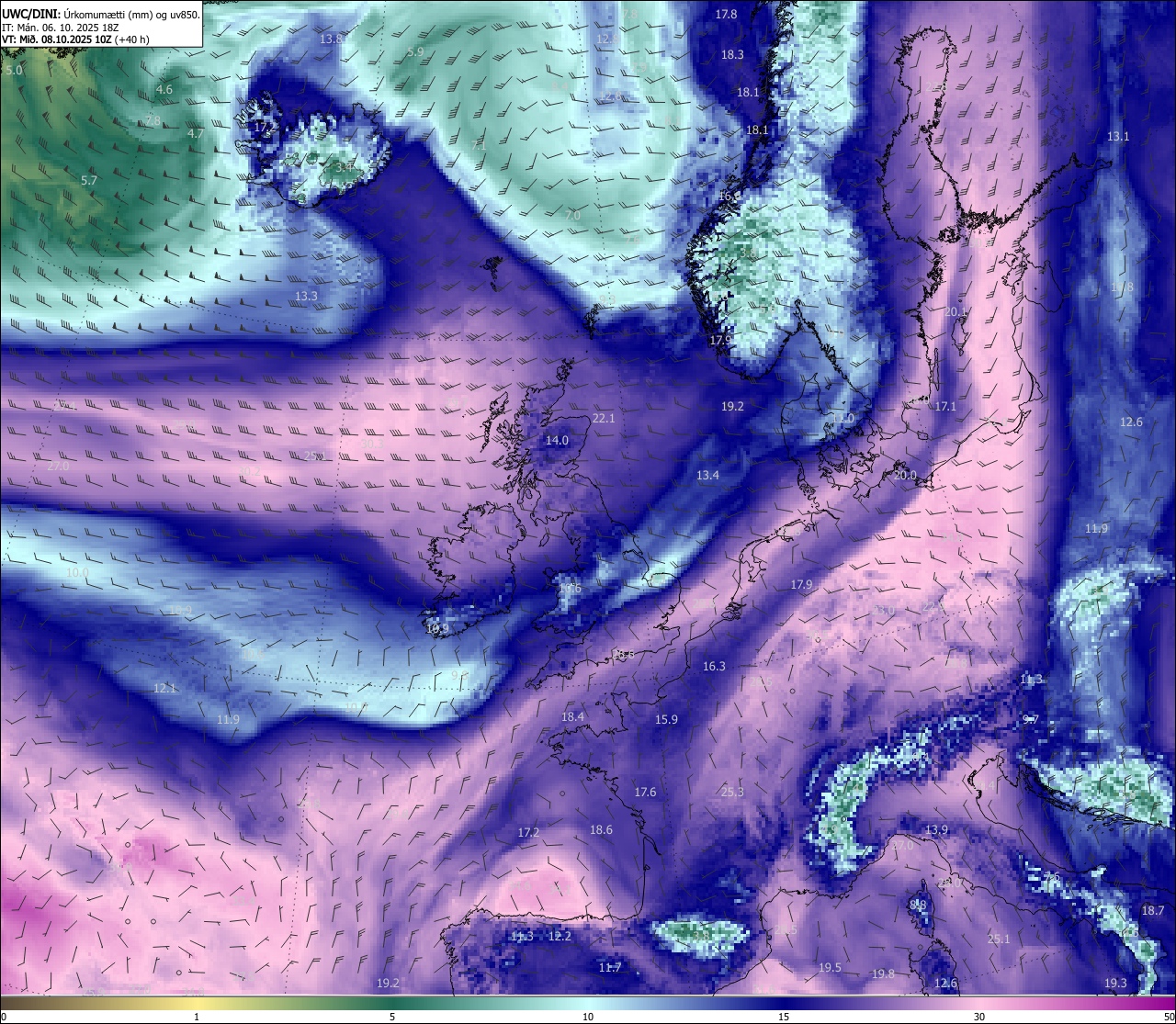Click the 13.3 value south of Iceland
The width and height of the screenshot is (1176, 1024).
click(306, 296)
